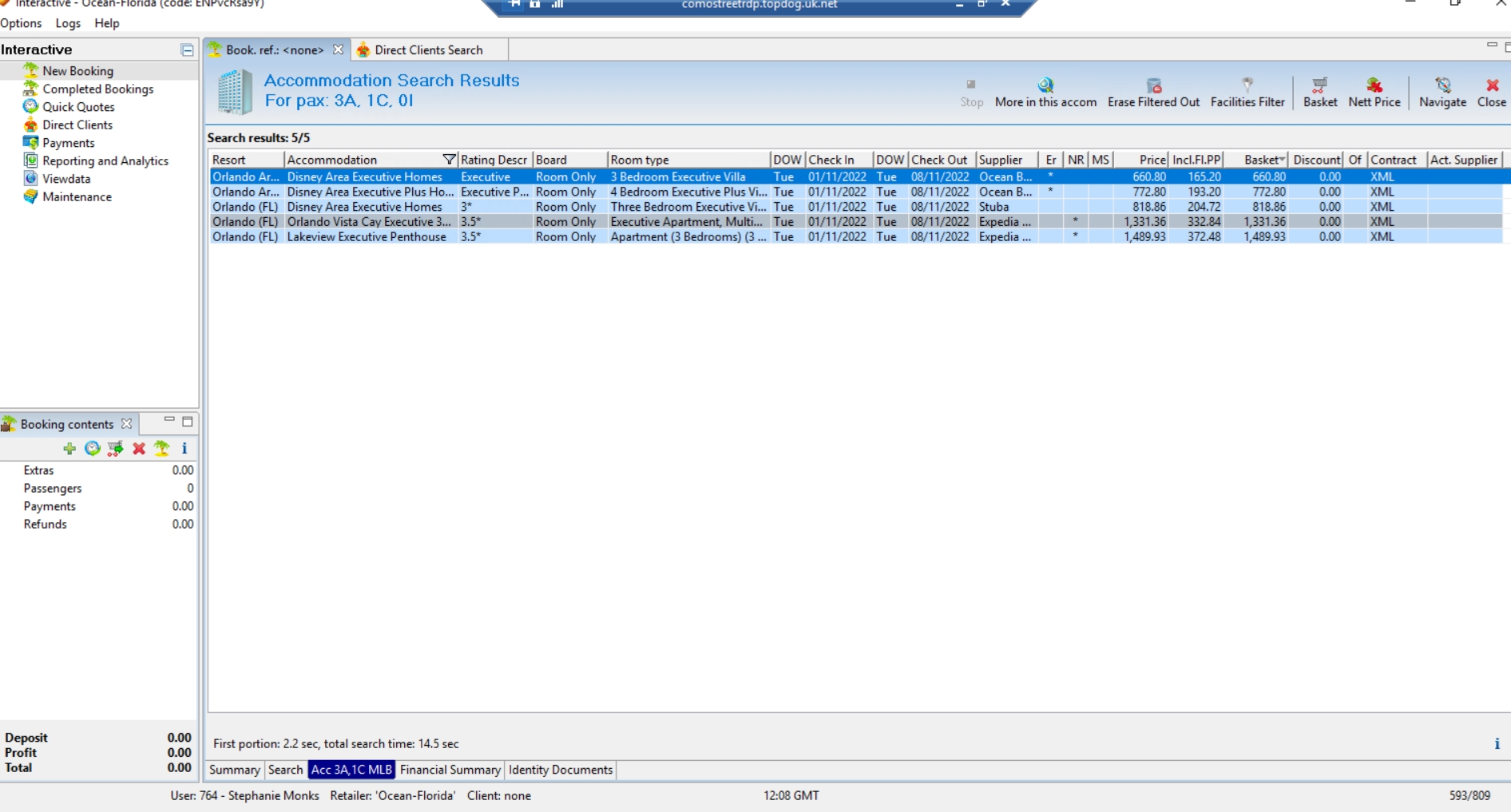Select Viewdata in the sidebar
The height and width of the screenshot is (812, 1511).
coord(66,179)
